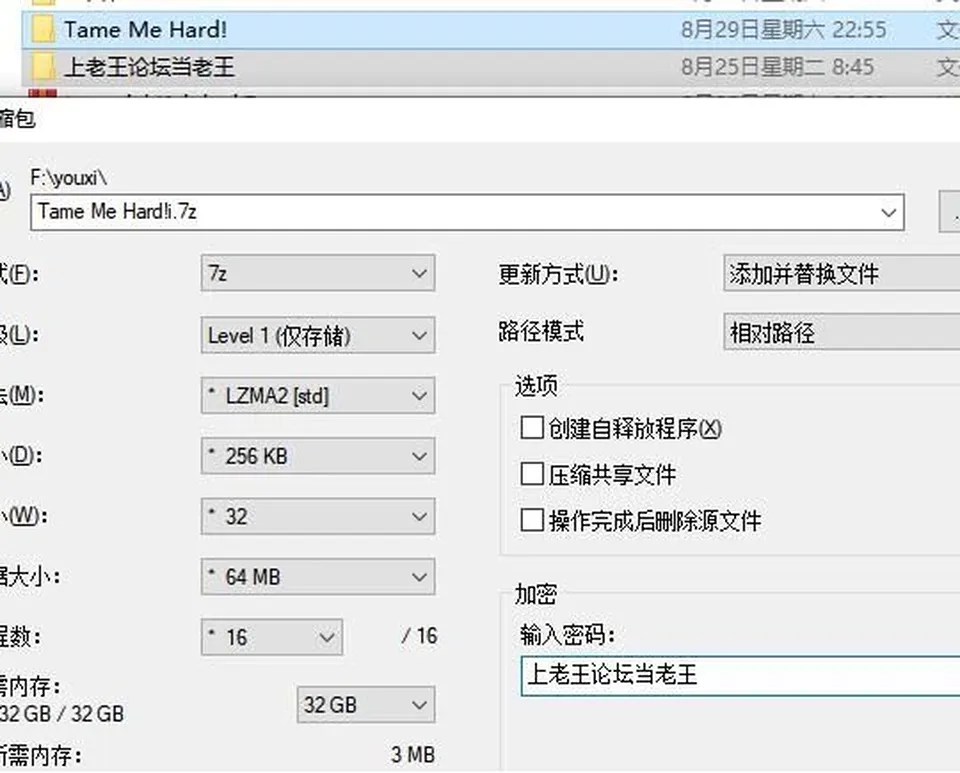Viewport: 960px width, 773px height.
Task: Click the F:\youxi\ path text
Action: click(69, 178)
